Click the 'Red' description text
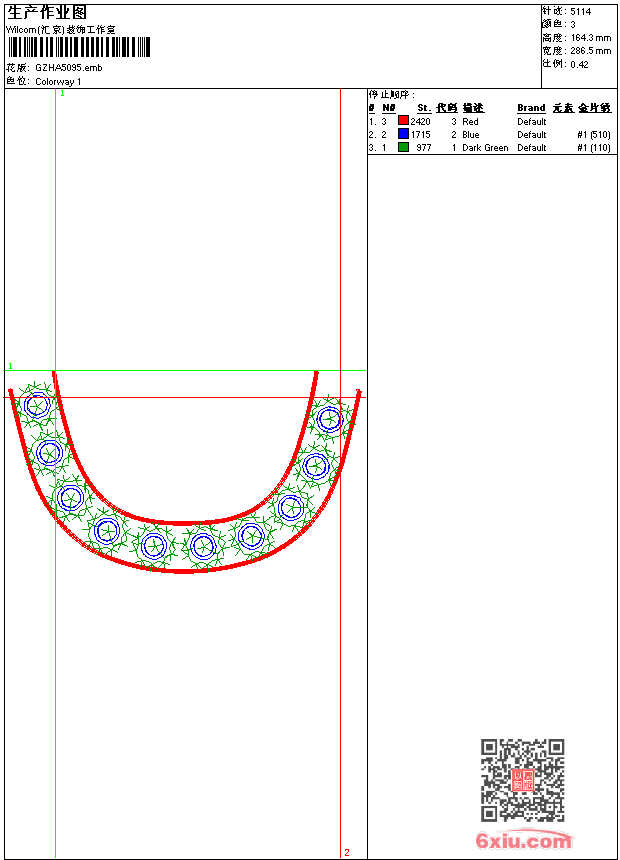The height and width of the screenshot is (860, 620). pyautogui.click(x=470, y=122)
